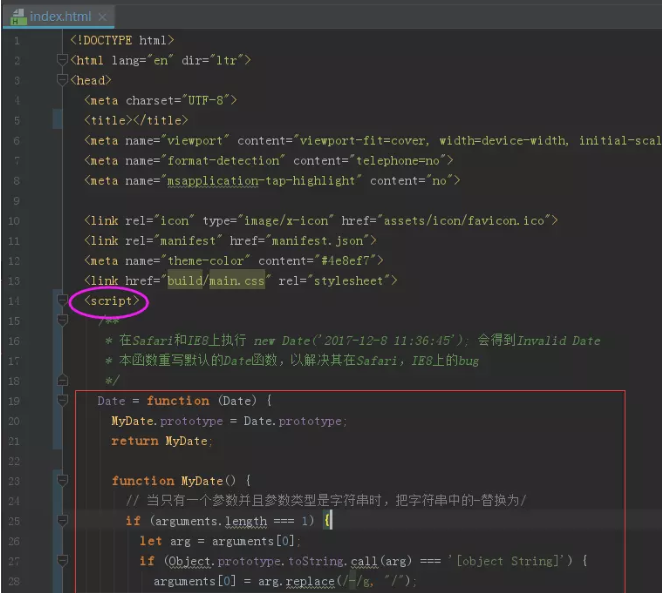Image resolution: width=662 pixels, height=593 pixels.
Task: Collapse the head tag fold marker on line 3
Action: [x=62, y=80]
